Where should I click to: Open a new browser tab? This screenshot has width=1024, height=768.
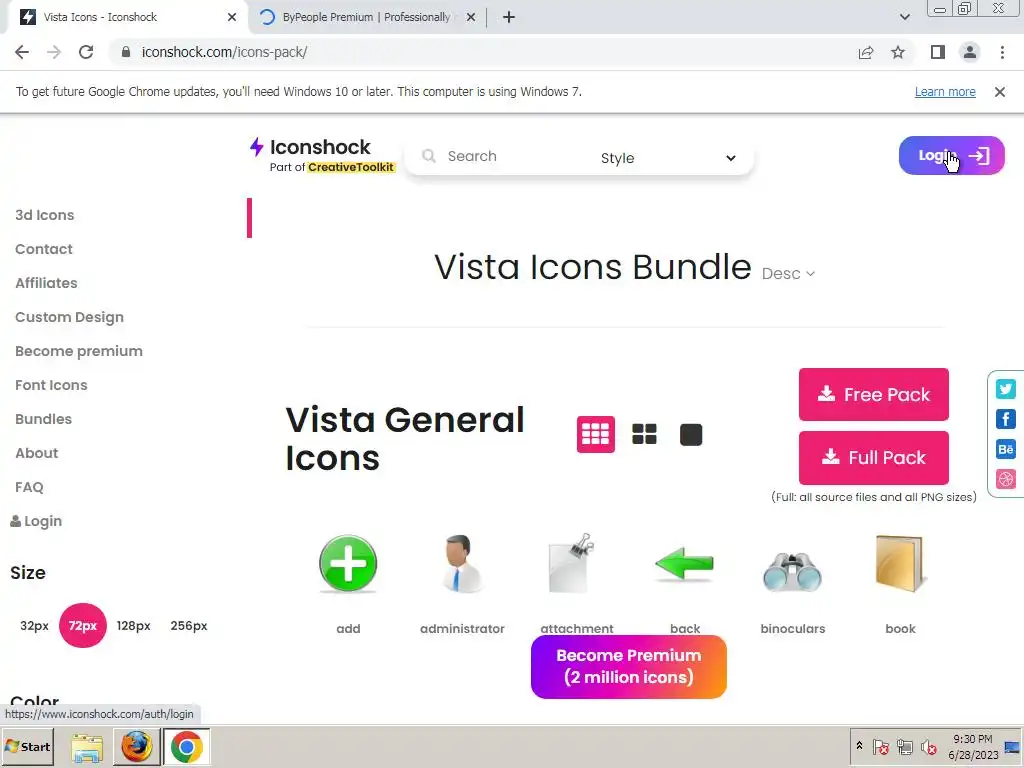[x=509, y=17]
